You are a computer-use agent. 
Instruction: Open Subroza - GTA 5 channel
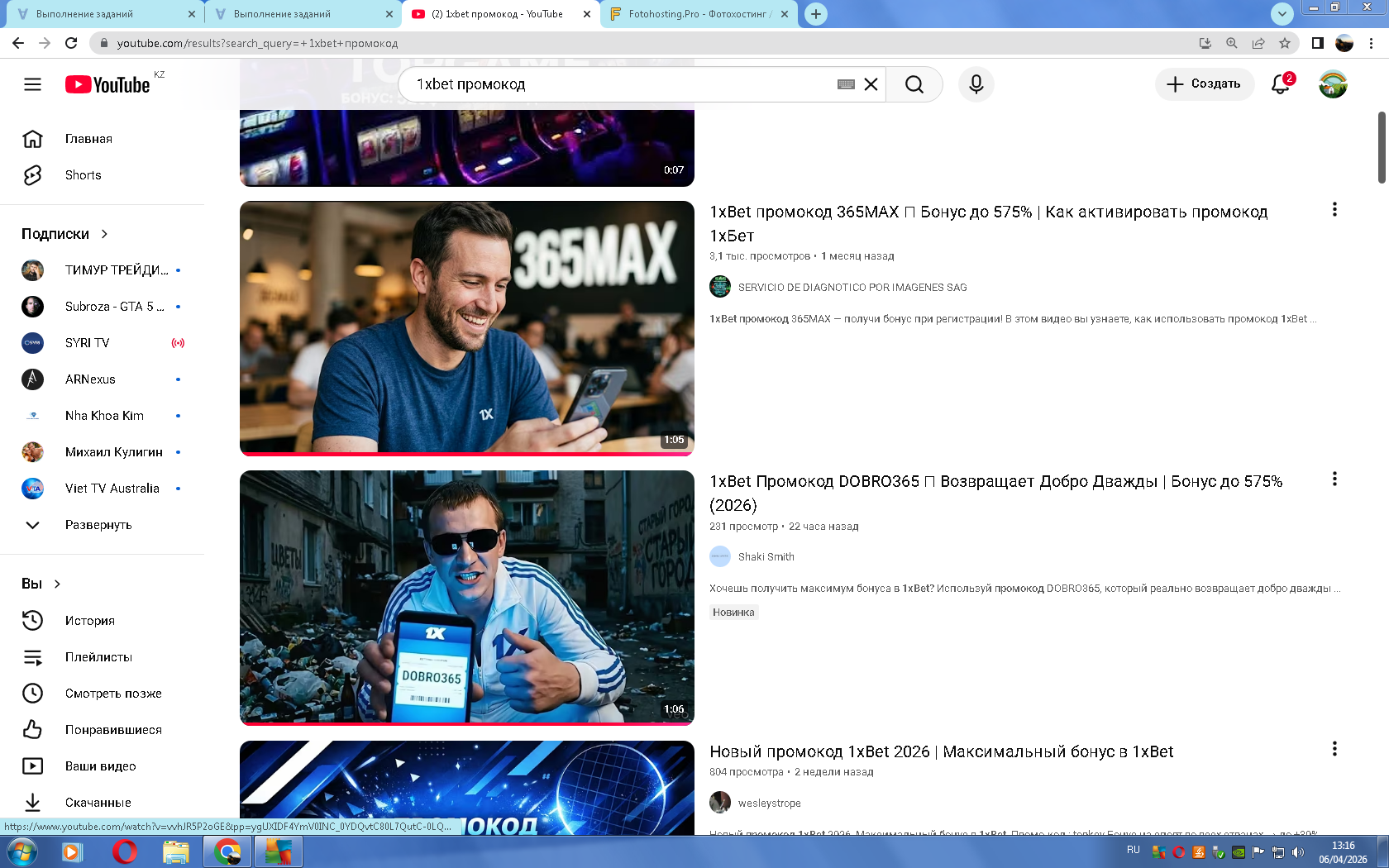click(x=102, y=307)
